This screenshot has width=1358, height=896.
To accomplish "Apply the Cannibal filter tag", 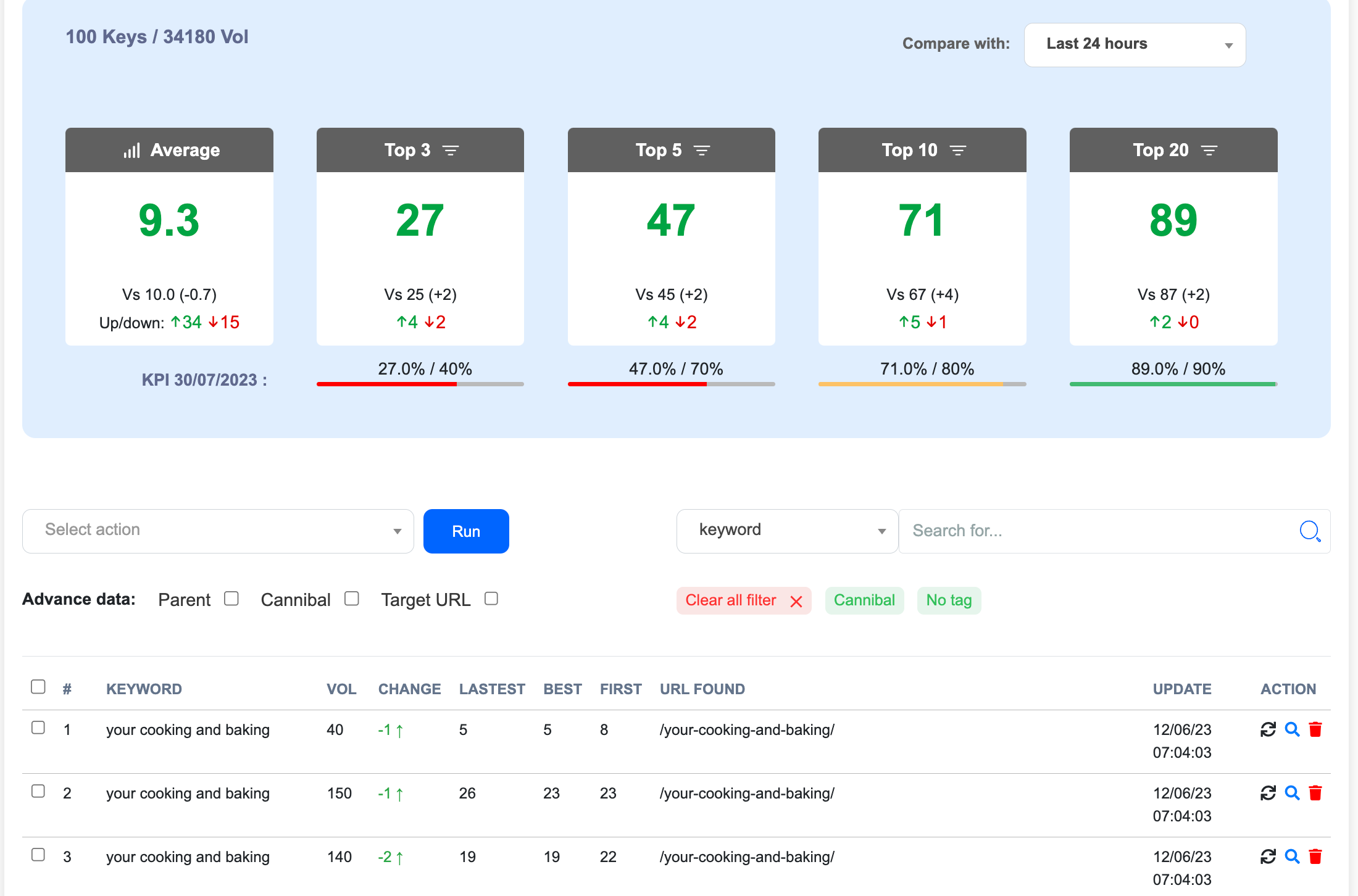I will tap(864, 600).
